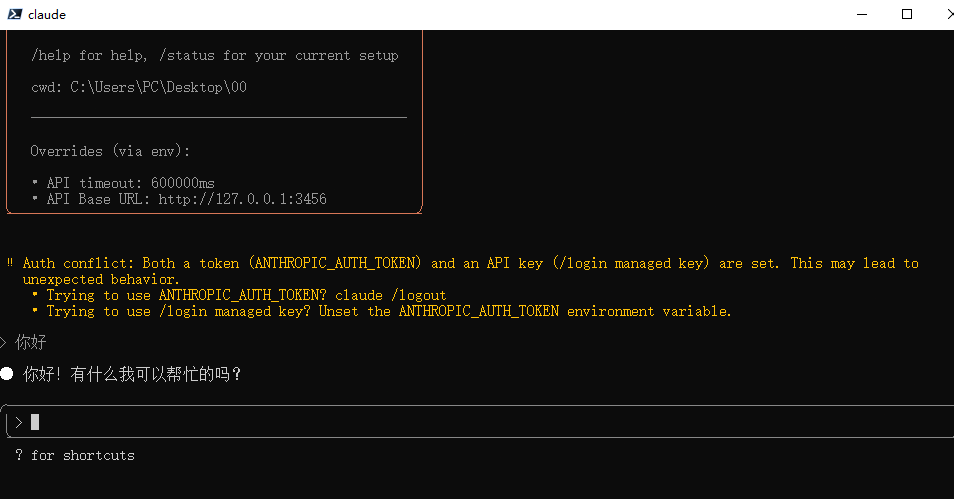Click the 'Overrides (via env):' heading
This screenshot has width=954, height=499.
point(110,151)
